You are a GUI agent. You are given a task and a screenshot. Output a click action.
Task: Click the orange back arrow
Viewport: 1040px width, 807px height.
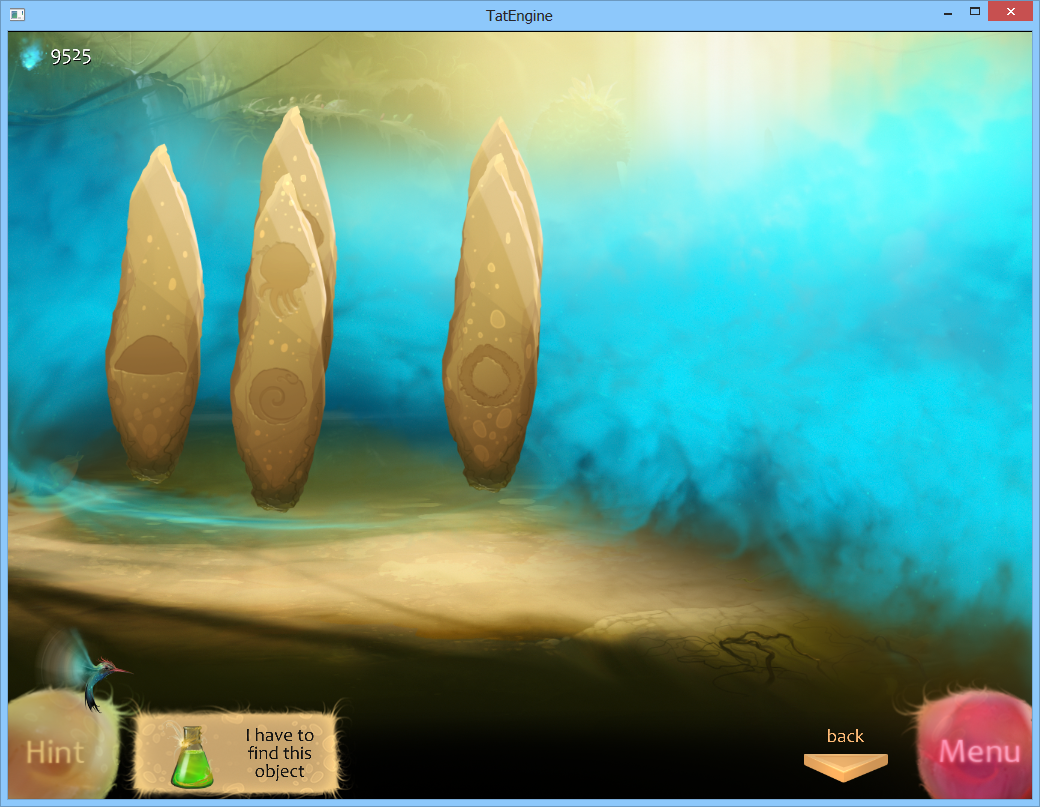click(845, 765)
